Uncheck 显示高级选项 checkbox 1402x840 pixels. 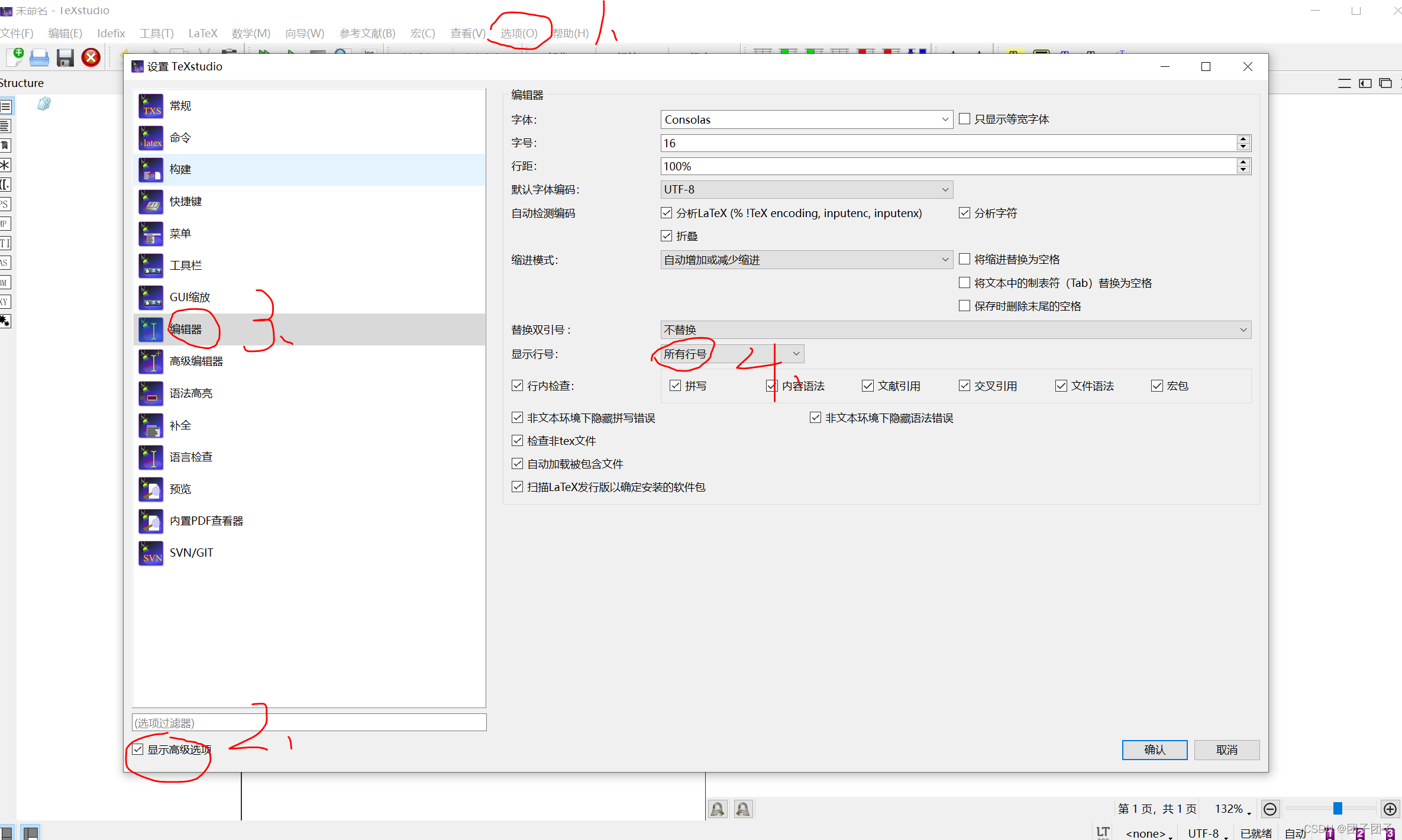click(138, 749)
